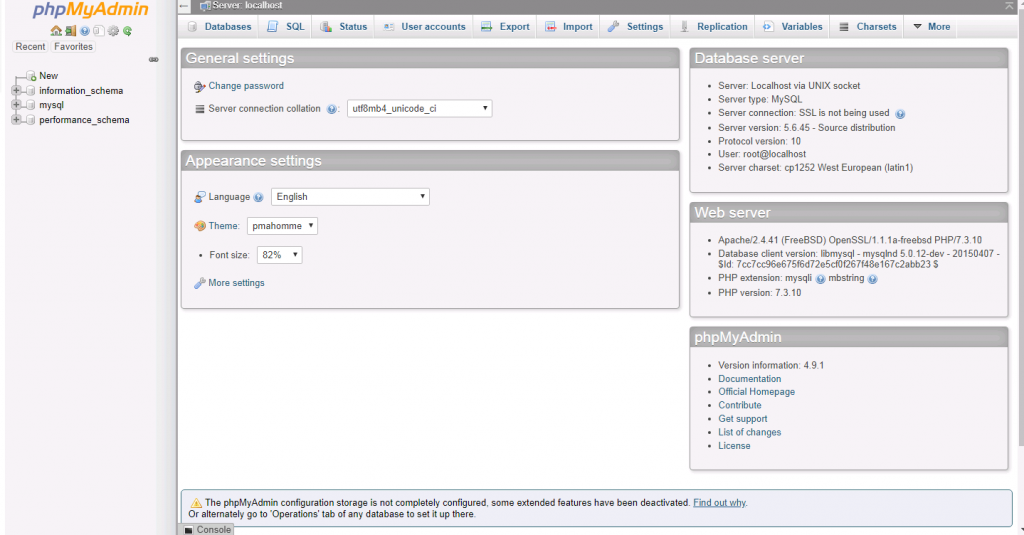Open the Server connection collation dropdown
The image size is (1024, 535).
click(x=419, y=108)
